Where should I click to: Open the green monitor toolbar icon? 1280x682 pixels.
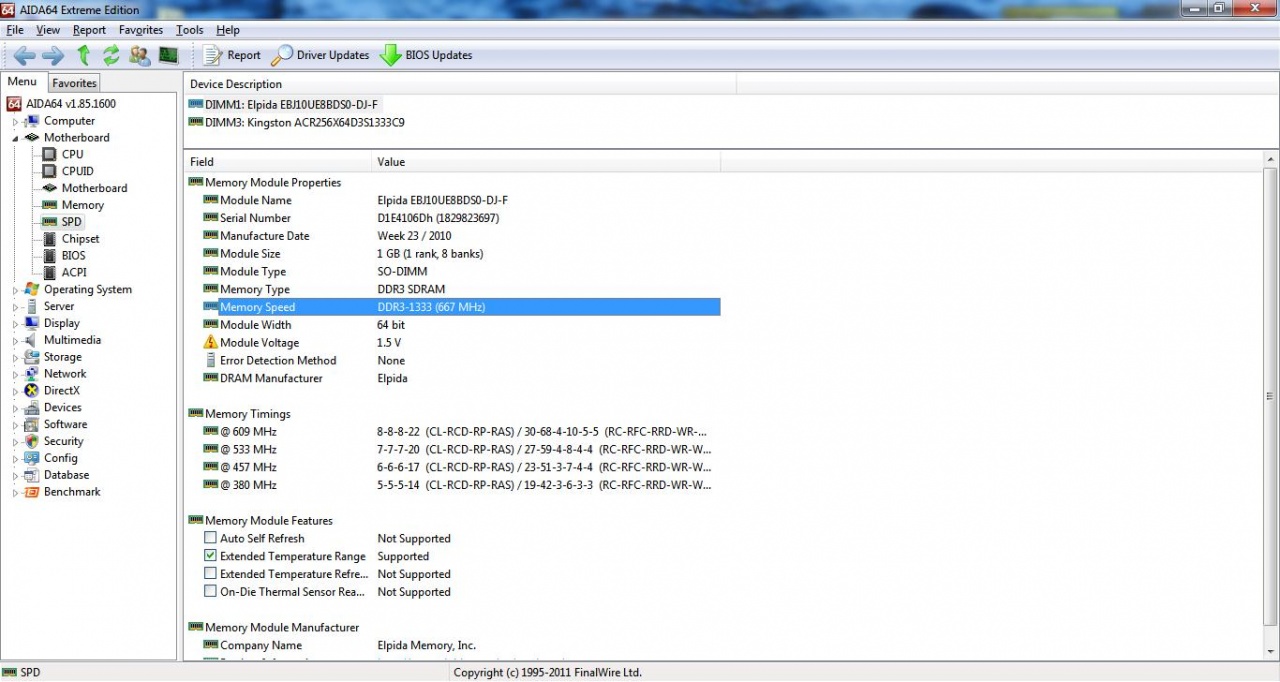168,55
